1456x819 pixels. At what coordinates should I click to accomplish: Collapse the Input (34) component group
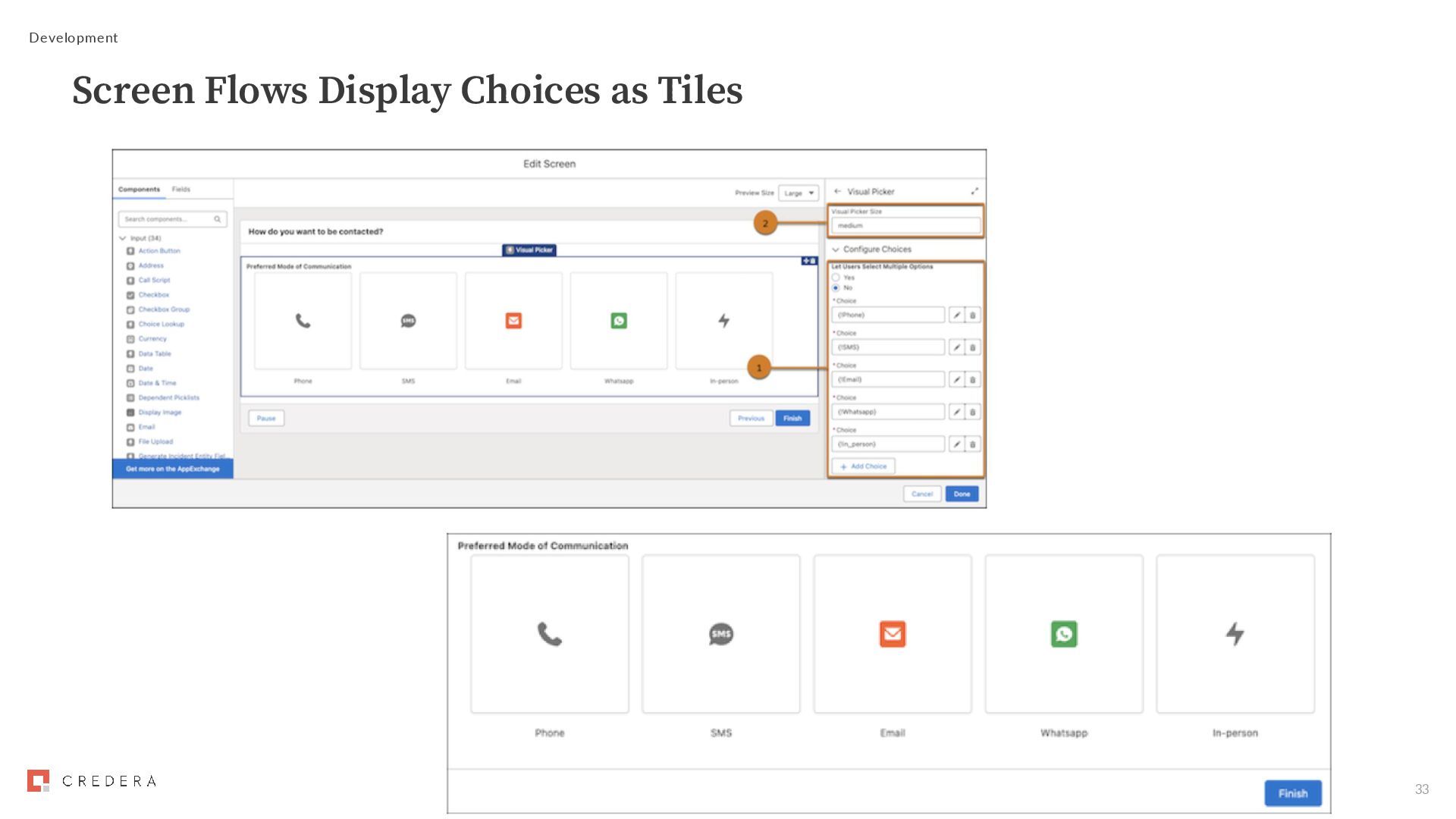[x=123, y=238]
